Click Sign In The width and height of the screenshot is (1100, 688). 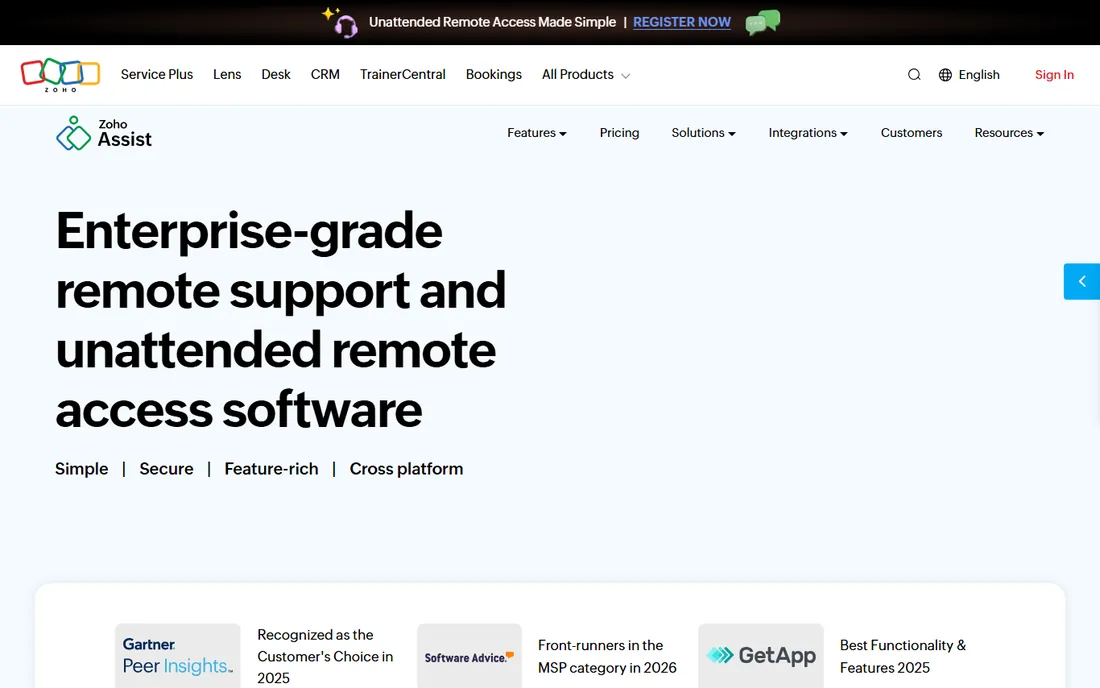[1054, 74]
